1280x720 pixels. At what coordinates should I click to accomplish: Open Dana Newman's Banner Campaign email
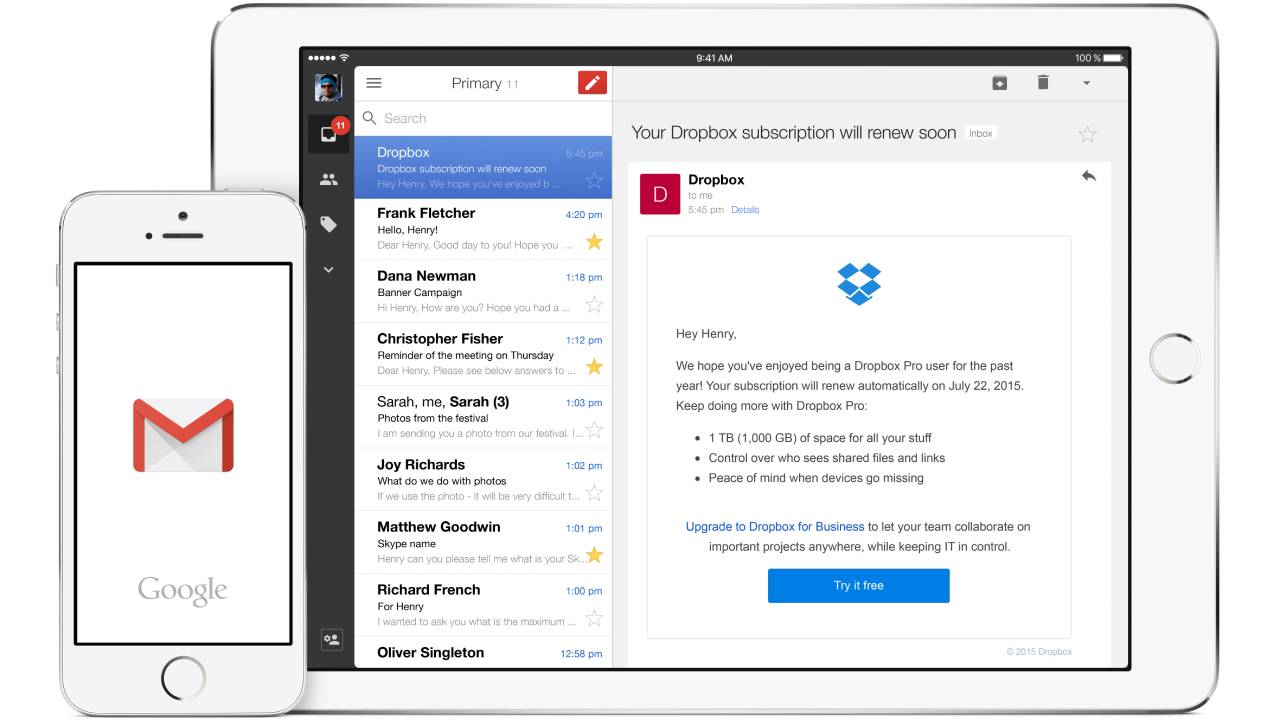(483, 291)
